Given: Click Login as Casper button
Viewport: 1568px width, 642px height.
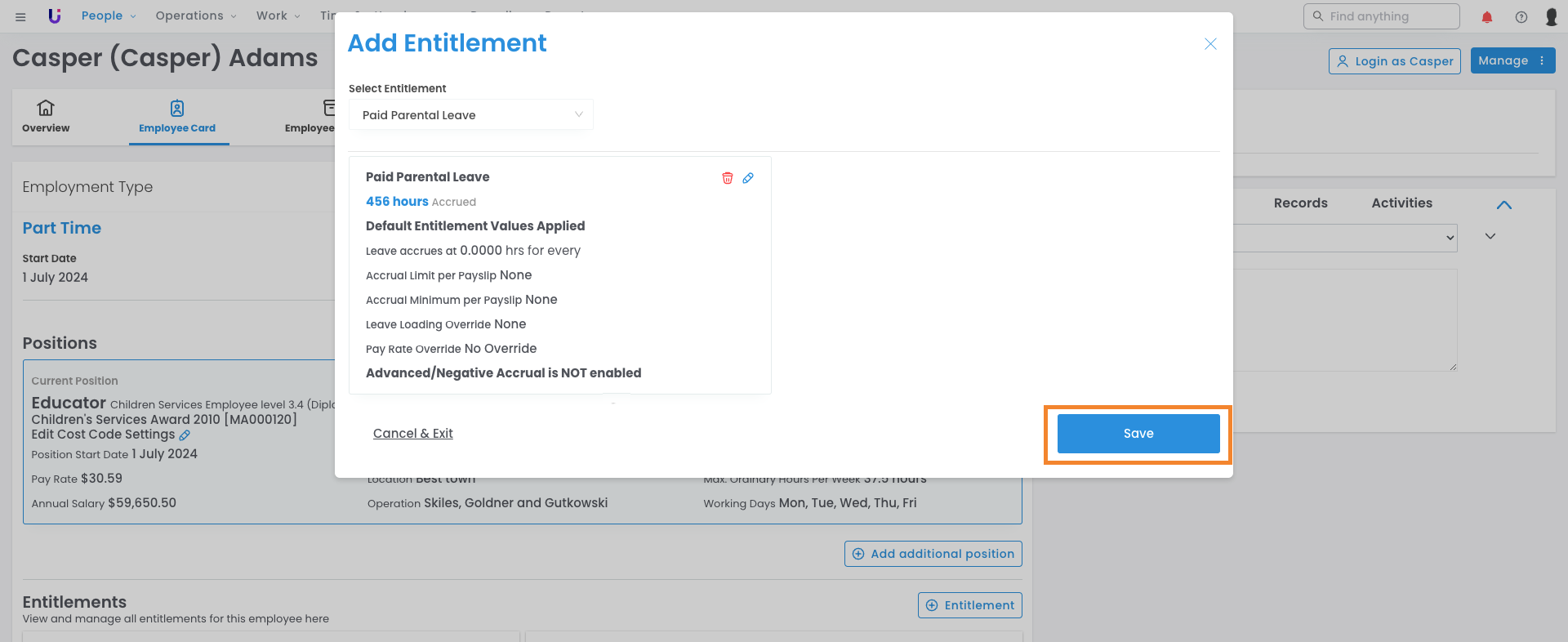Looking at the screenshot, I should (1395, 61).
